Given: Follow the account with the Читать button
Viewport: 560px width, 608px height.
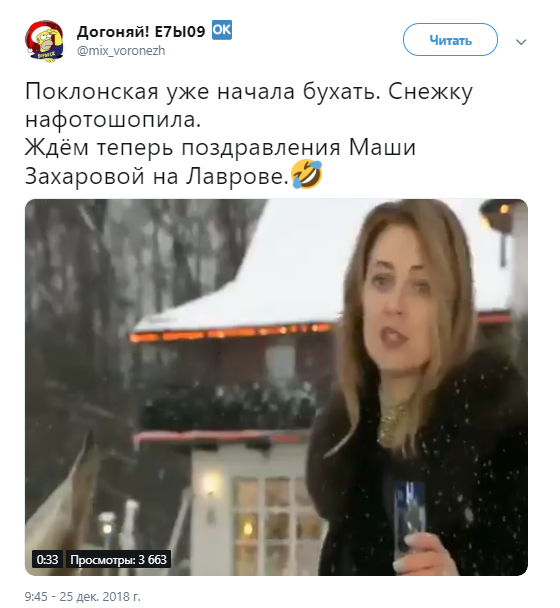Looking at the screenshot, I should tap(450, 40).
